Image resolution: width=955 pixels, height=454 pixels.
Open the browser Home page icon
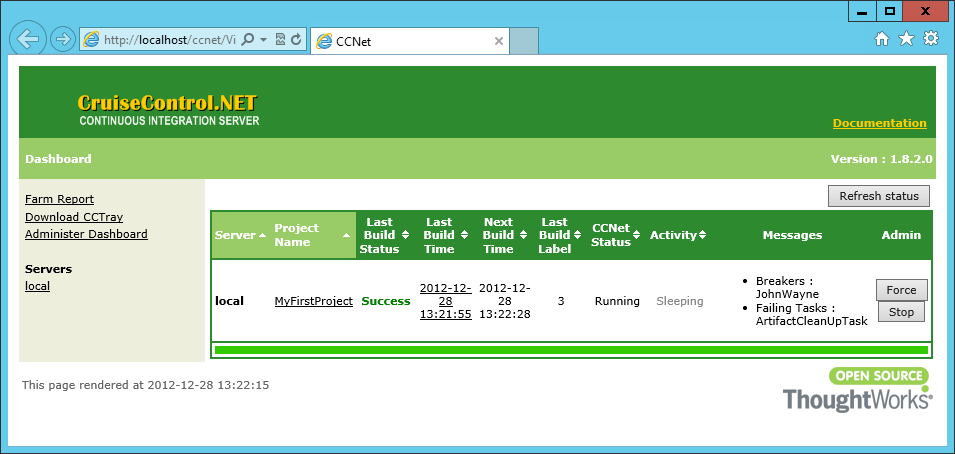882,39
